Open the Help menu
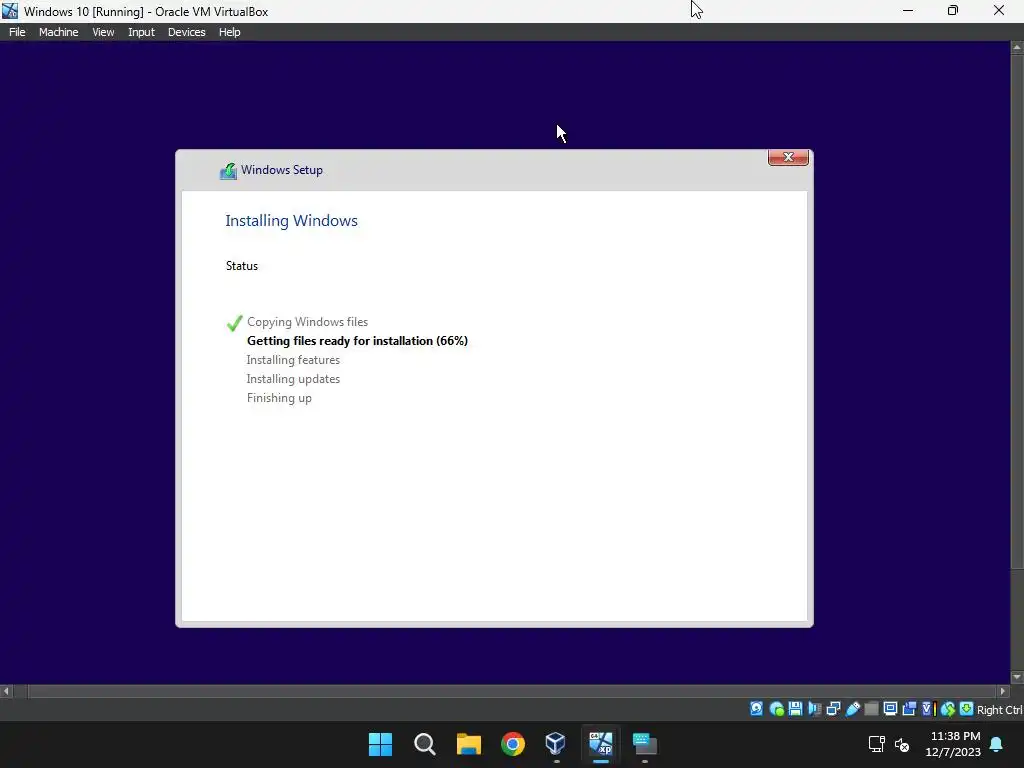Image resolution: width=1024 pixels, height=768 pixels. tap(229, 32)
